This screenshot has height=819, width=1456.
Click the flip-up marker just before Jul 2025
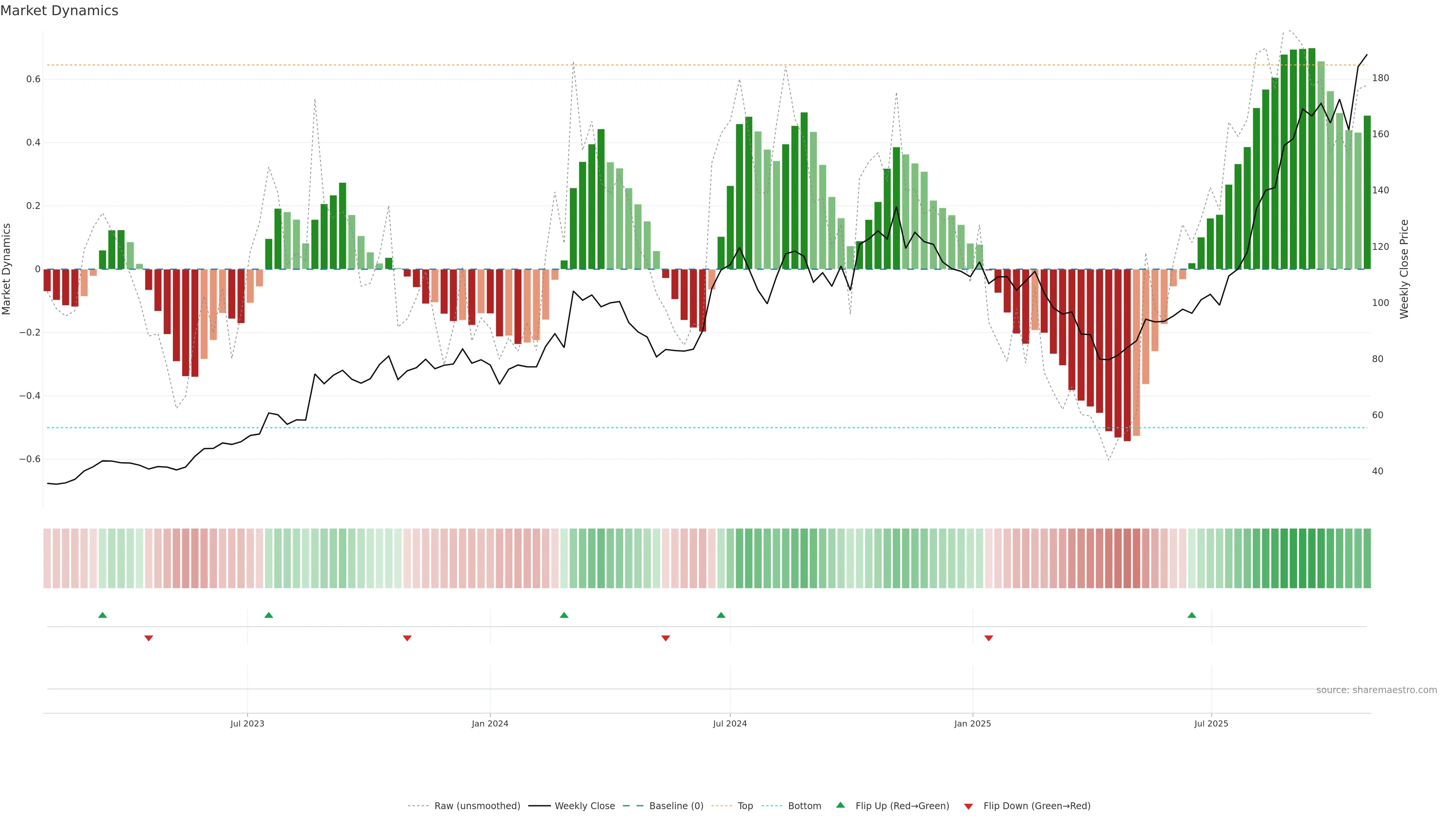[x=1191, y=615]
